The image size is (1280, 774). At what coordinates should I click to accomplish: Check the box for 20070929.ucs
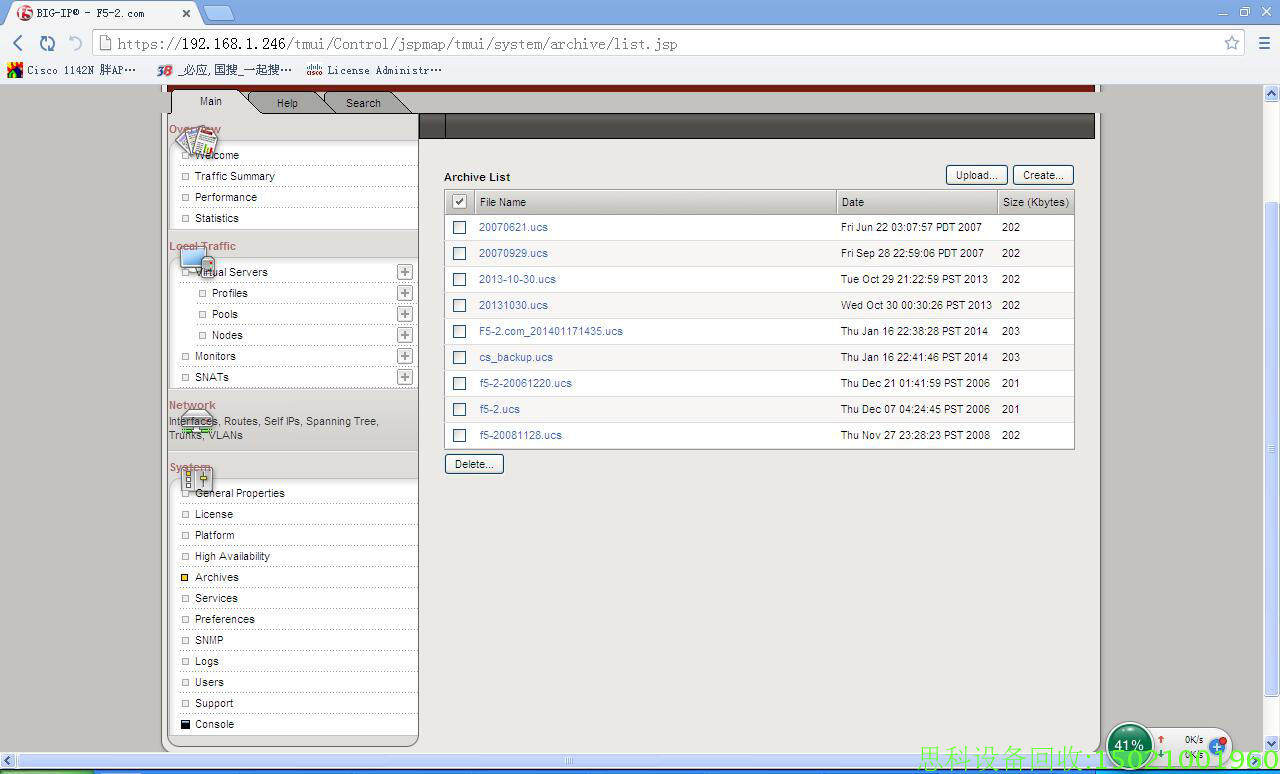click(x=459, y=253)
